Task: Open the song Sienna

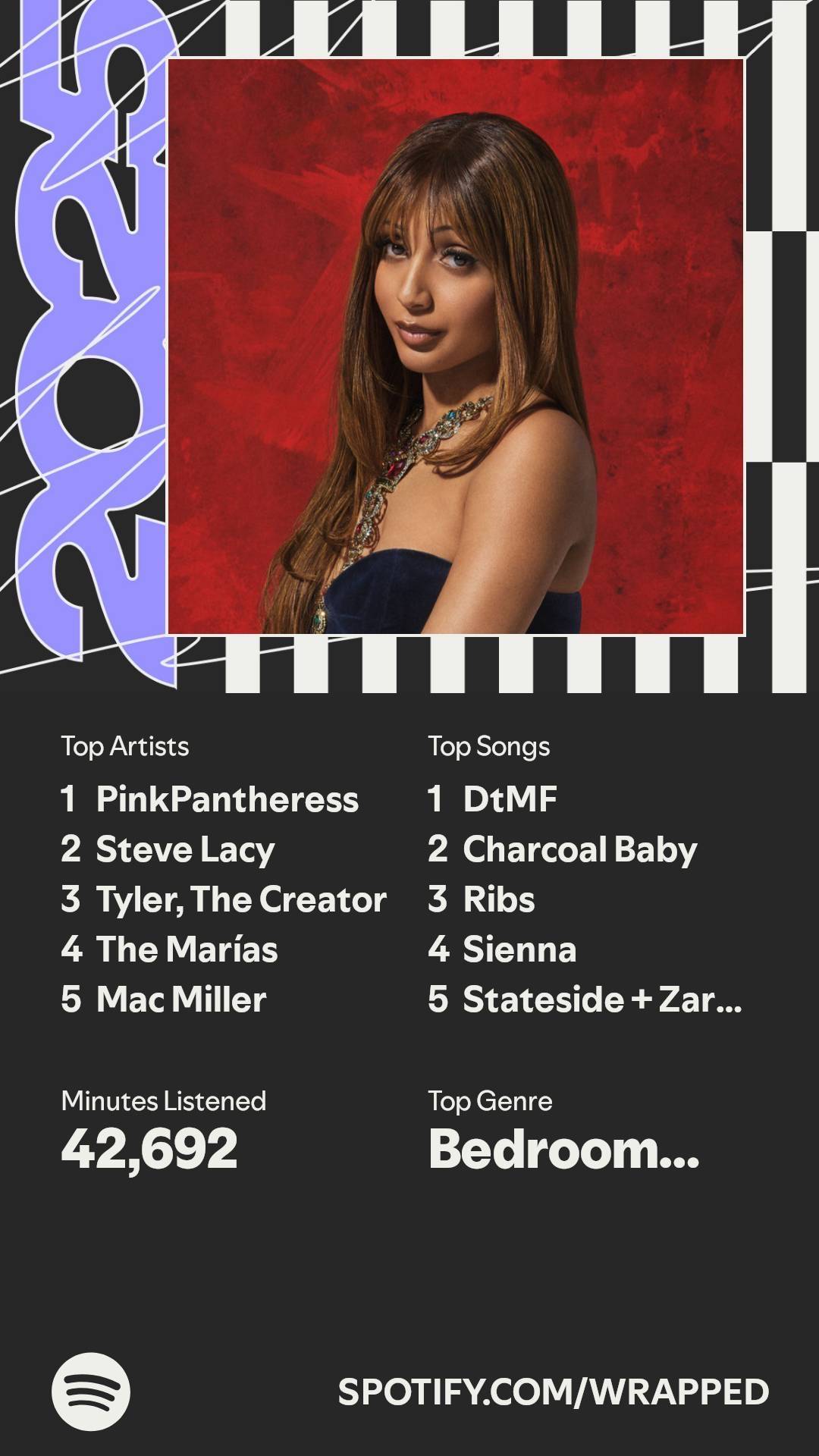Action: point(520,949)
